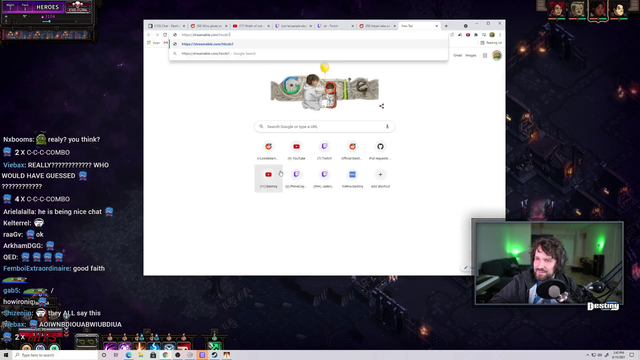Switch to the Reddit 'Mina gloats' tab

[x=208, y=26]
